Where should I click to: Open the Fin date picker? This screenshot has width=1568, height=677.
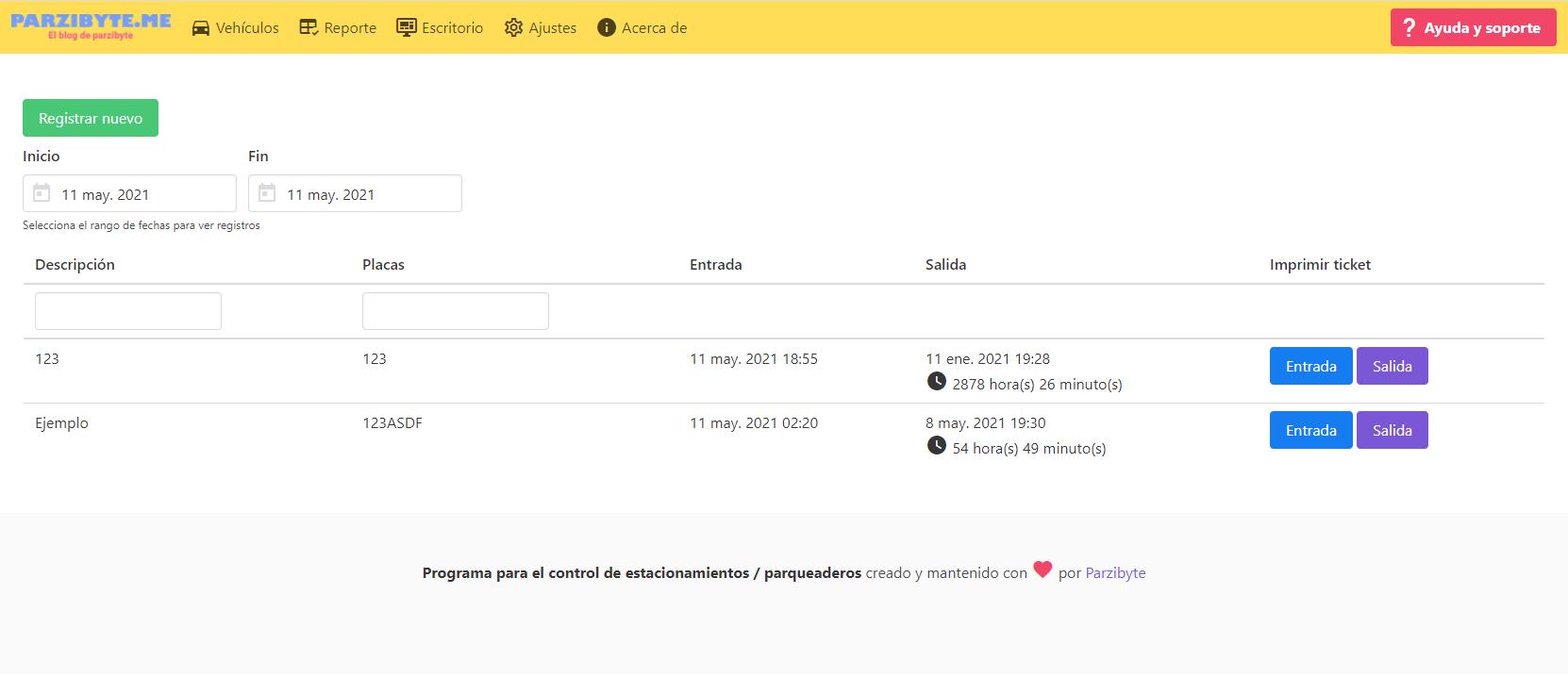(368, 194)
